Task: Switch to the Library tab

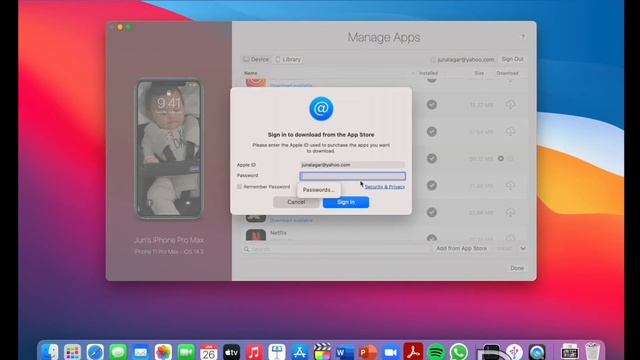Action: coord(288,59)
